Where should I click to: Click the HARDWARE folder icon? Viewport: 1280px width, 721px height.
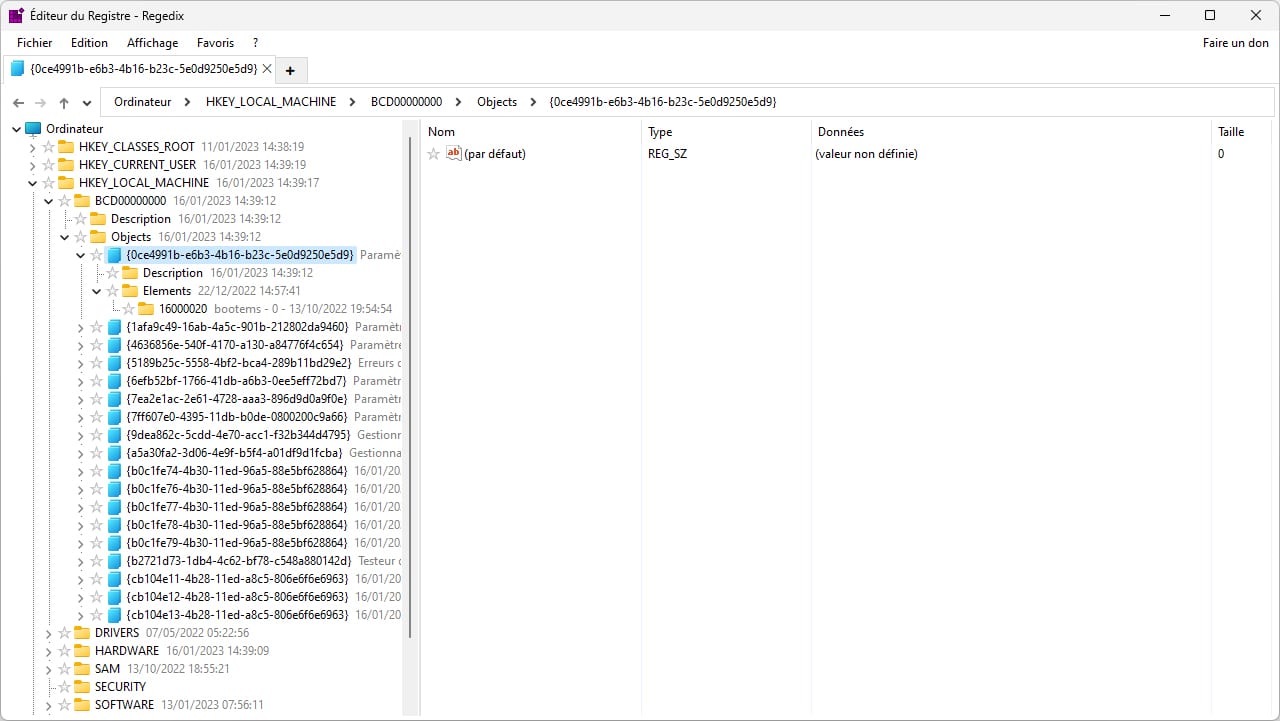(82, 651)
